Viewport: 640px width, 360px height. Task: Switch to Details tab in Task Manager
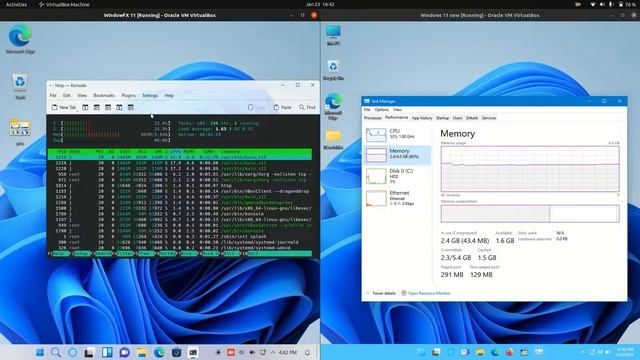tap(472, 118)
